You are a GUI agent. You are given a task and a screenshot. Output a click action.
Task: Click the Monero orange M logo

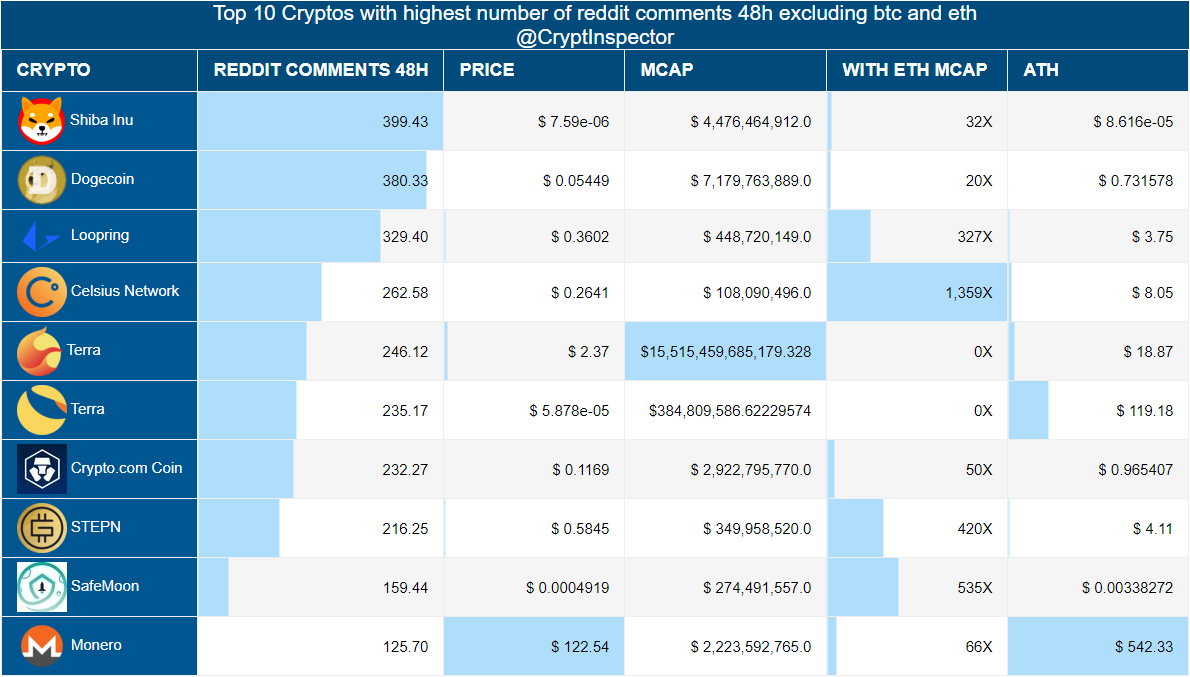[42, 646]
